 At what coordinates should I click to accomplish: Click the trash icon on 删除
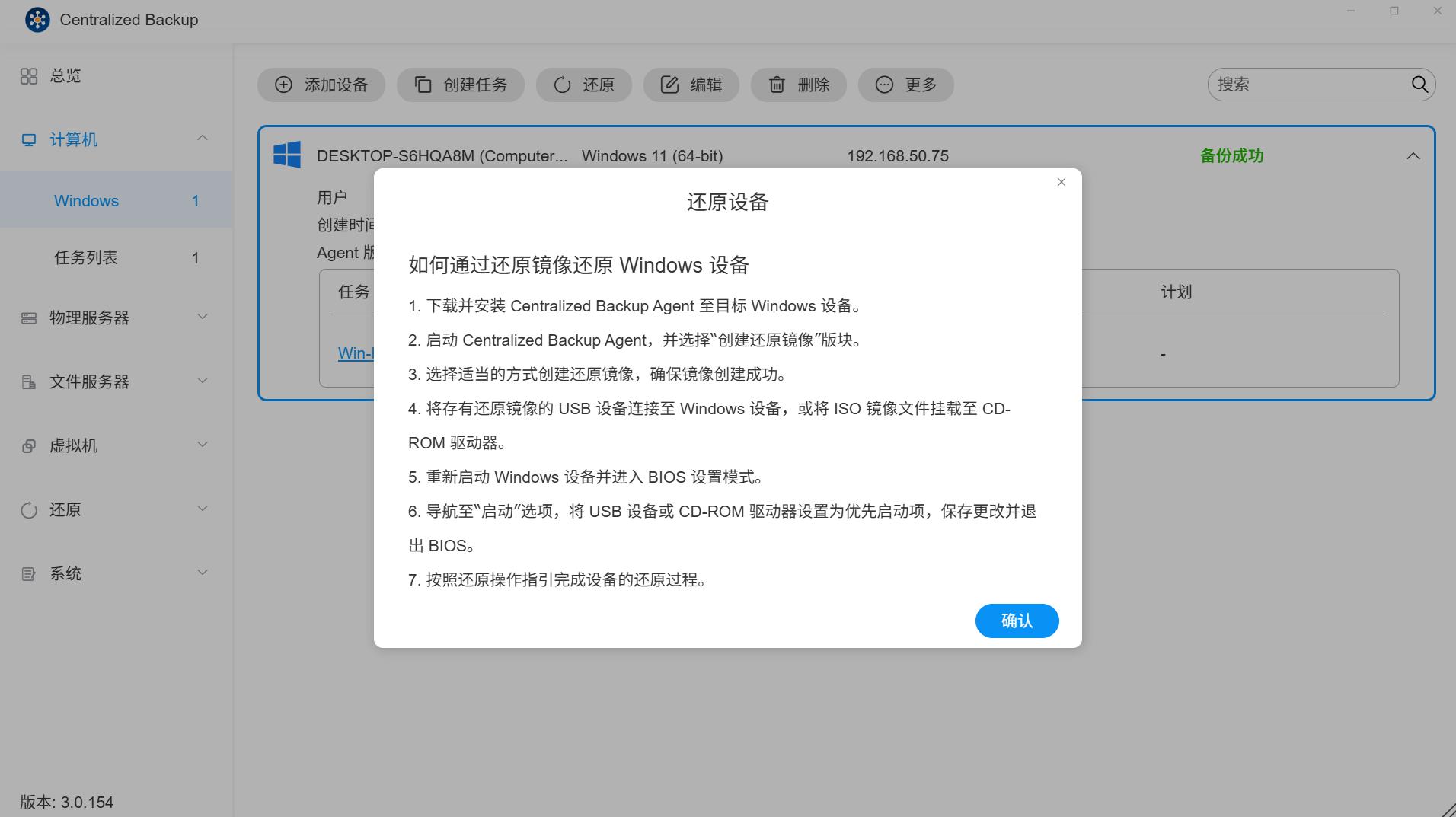tap(777, 85)
